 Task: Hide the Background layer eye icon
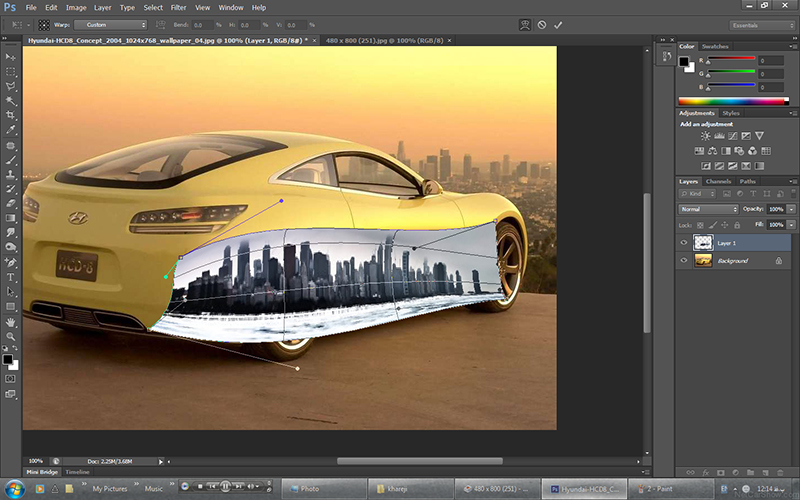click(x=684, y=260)
